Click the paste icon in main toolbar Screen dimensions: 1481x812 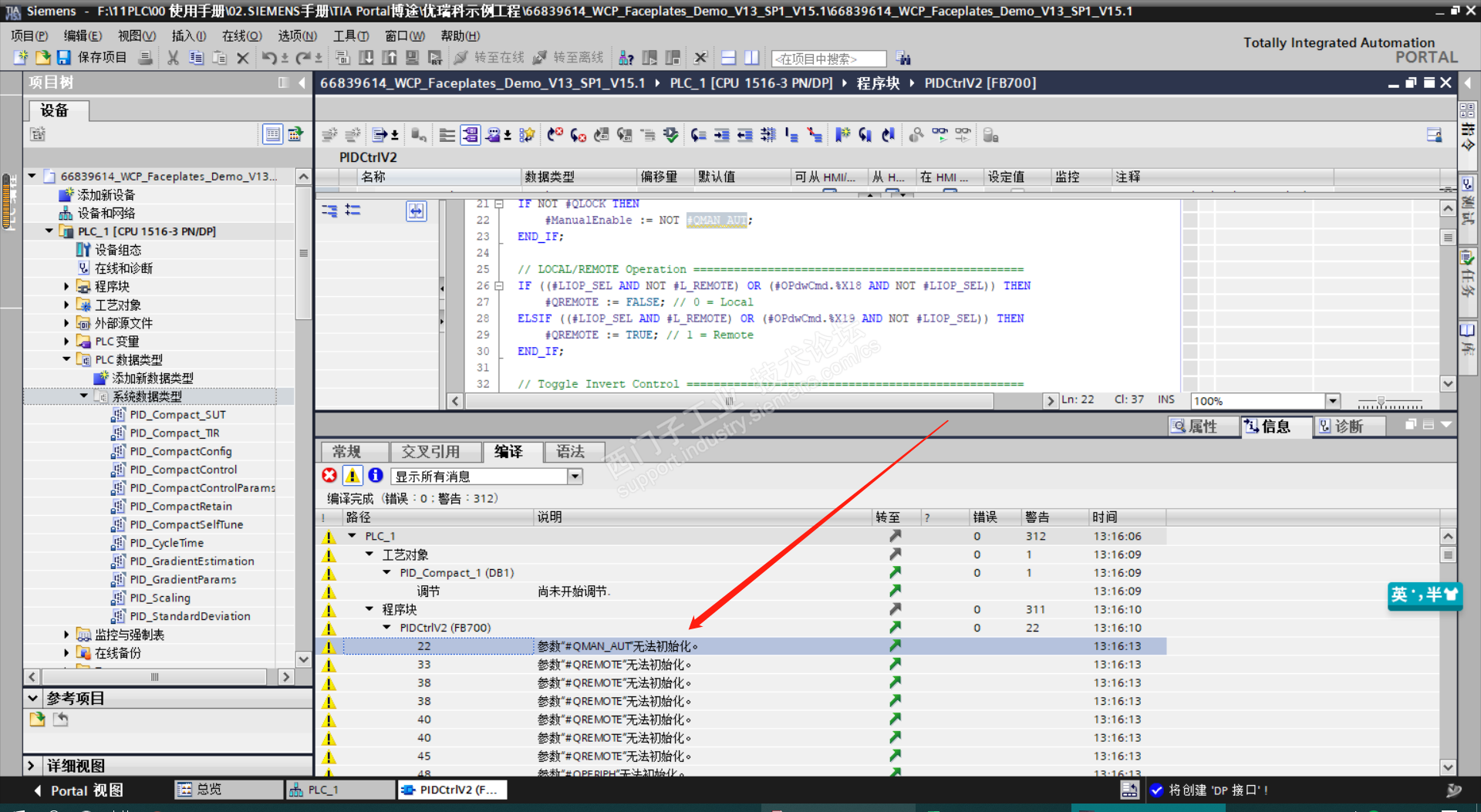tap(219, 58)
